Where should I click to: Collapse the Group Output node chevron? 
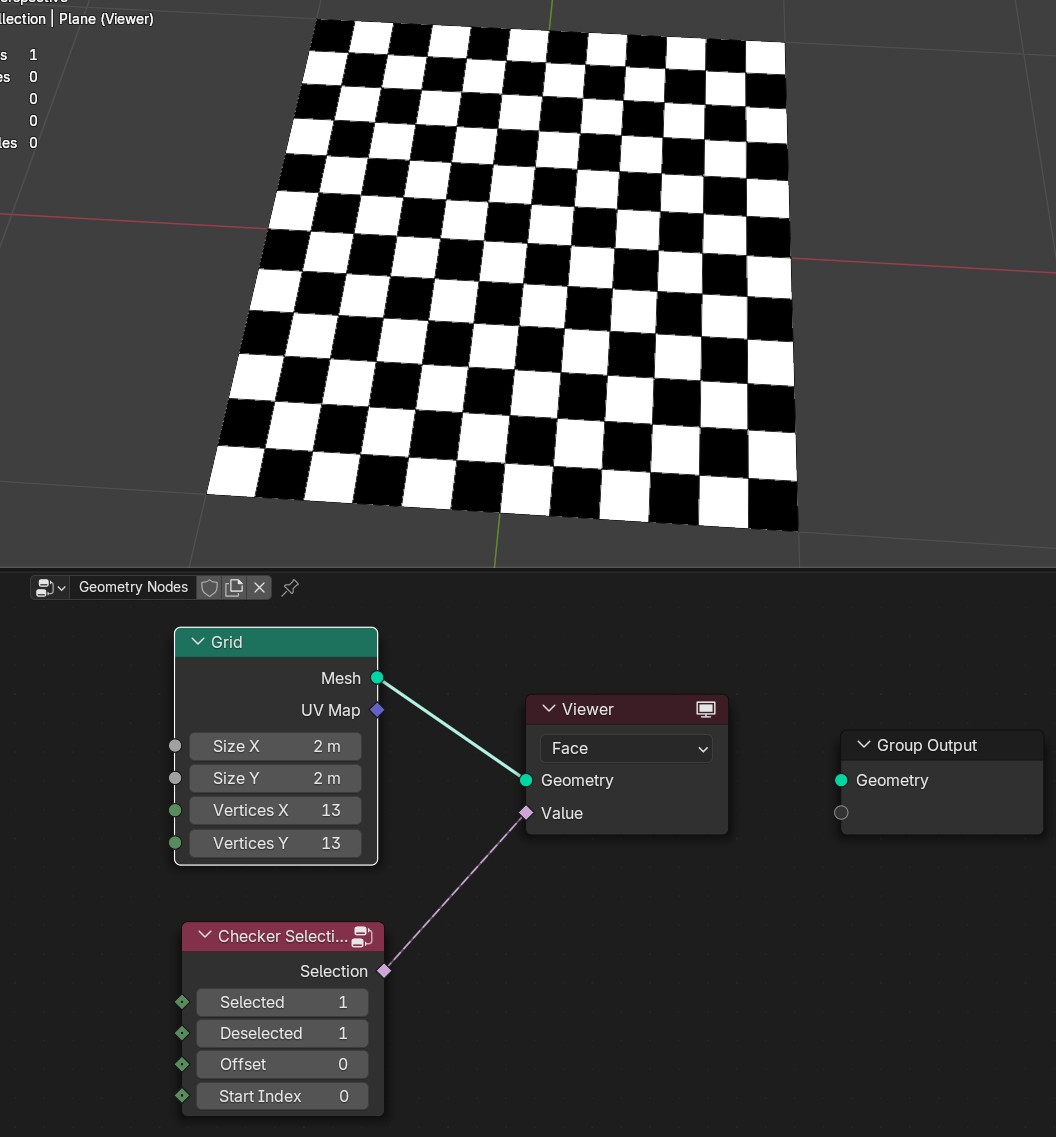(x=864, y=745)
